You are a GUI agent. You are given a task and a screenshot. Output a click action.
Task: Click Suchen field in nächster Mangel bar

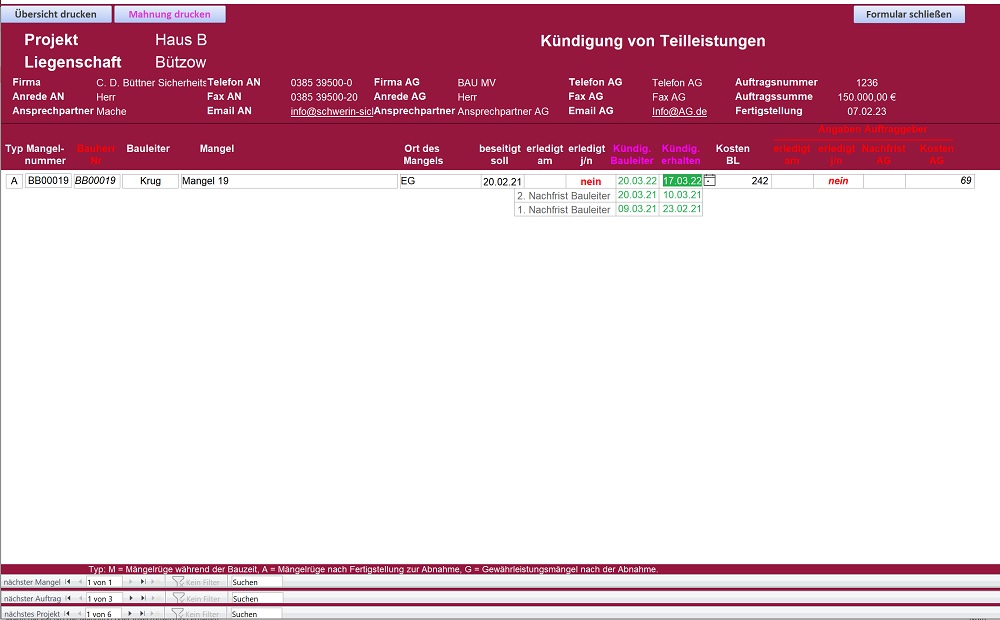(x=256, y=582)
